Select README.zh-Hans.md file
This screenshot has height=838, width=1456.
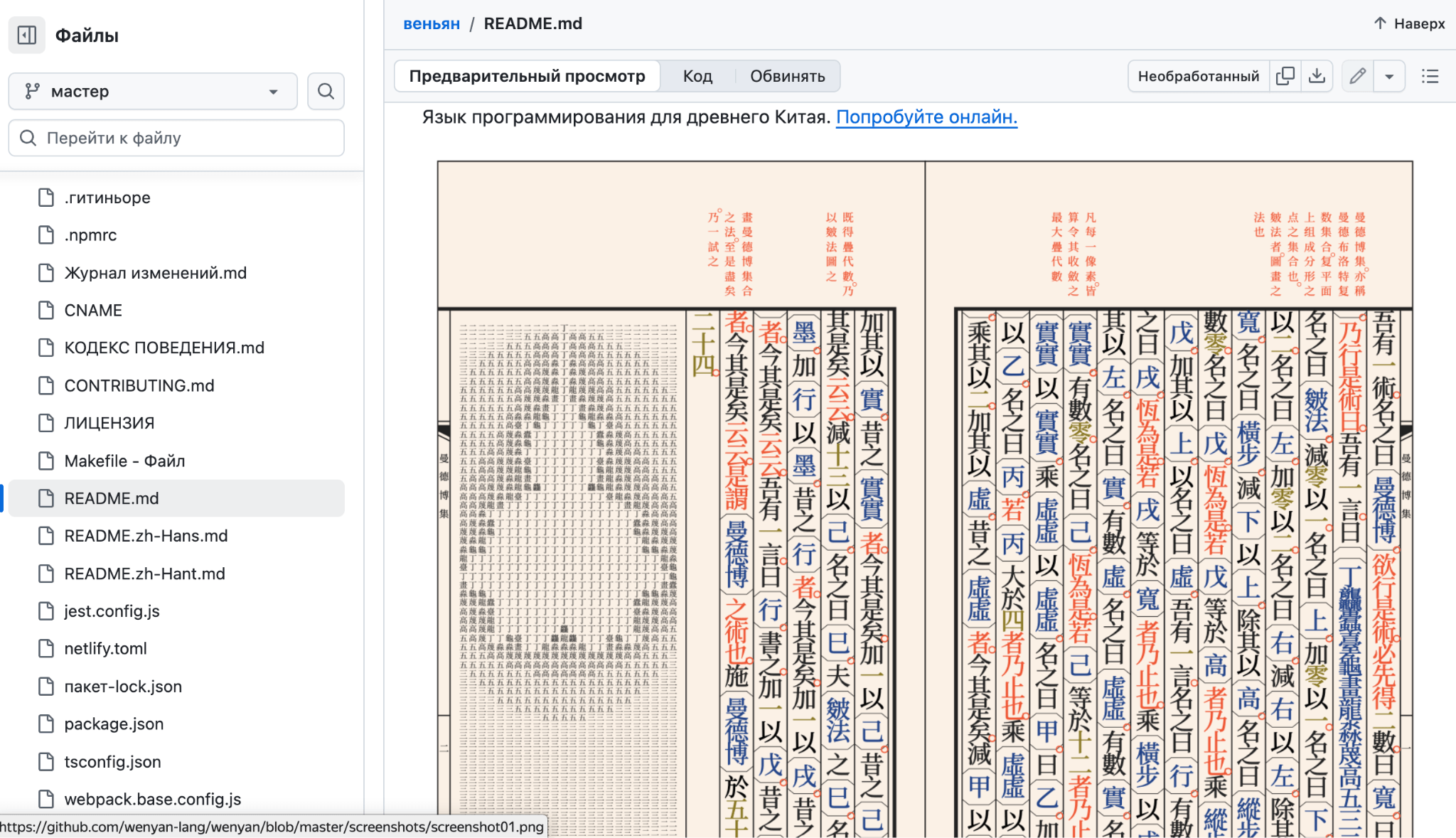(146, 536)
